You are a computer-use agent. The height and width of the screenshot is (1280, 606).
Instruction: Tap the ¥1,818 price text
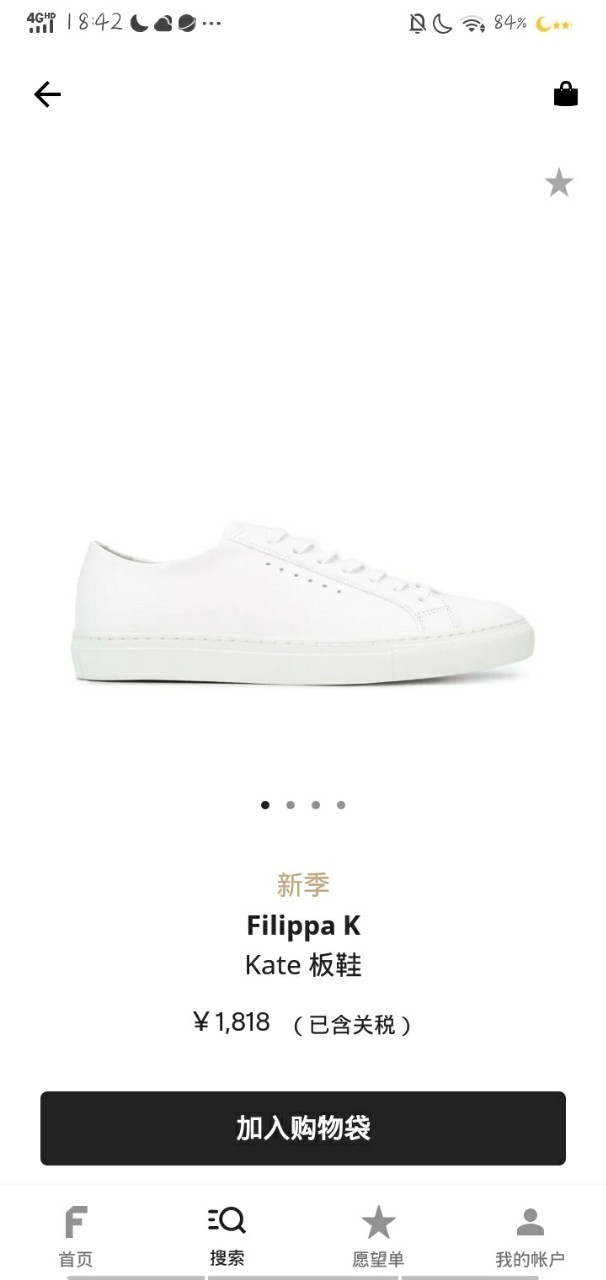click(x=232, y=1022)
